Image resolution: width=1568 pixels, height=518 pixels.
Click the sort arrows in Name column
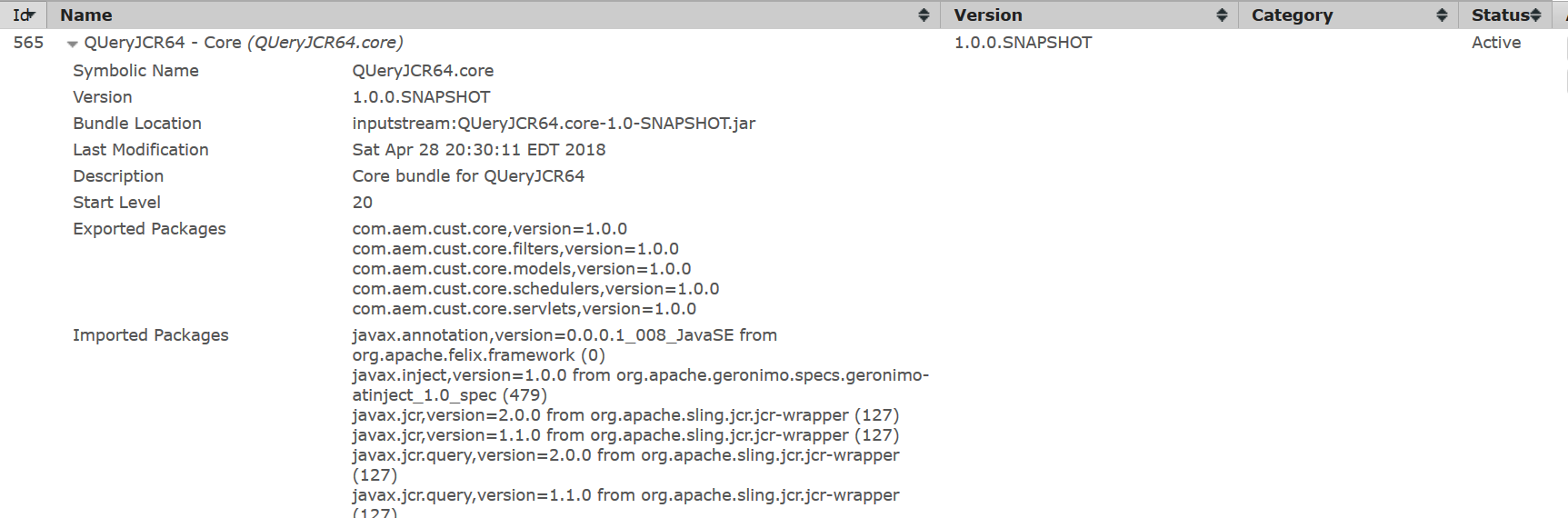924,15
